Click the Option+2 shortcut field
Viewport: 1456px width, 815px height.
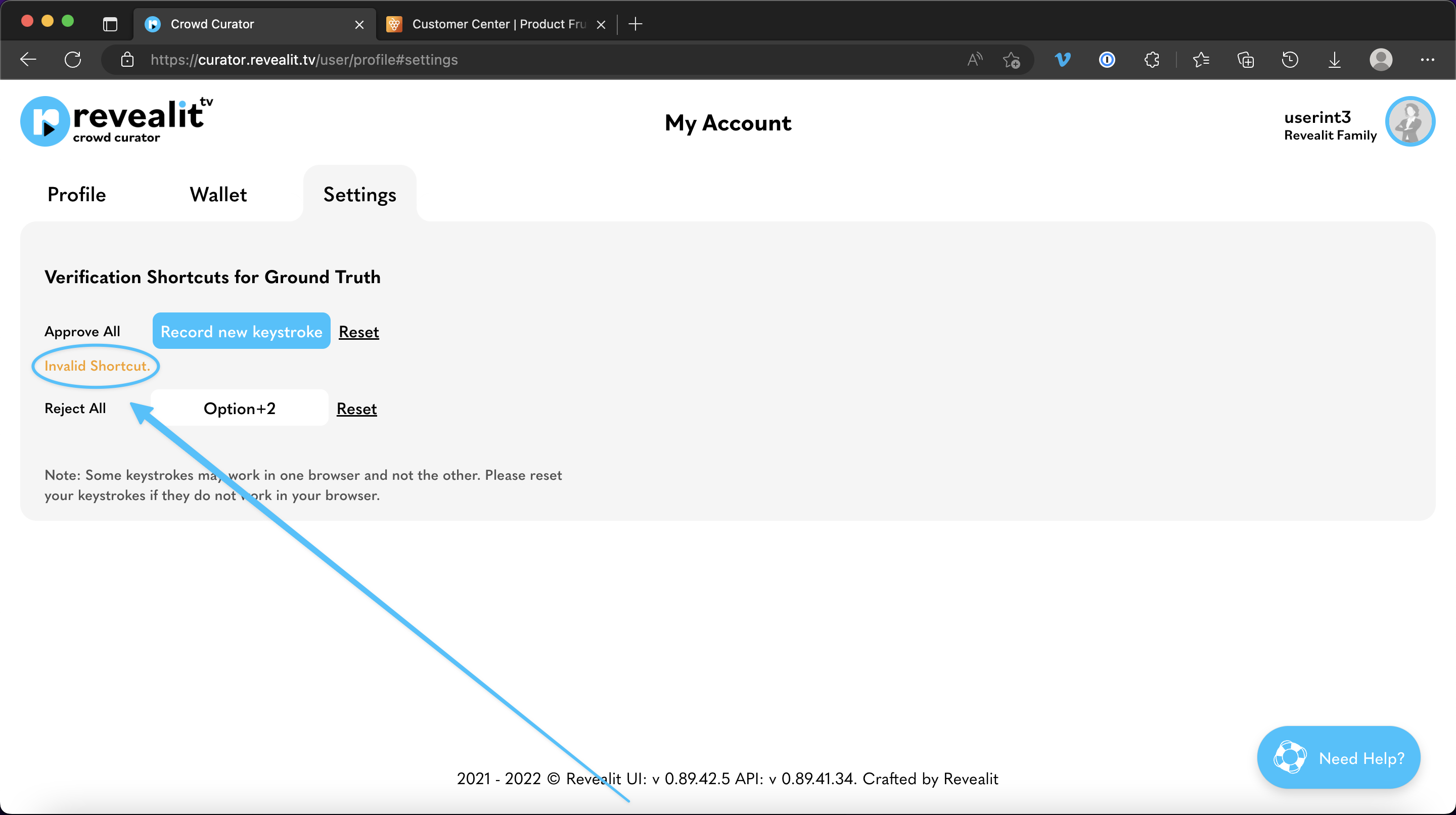pyautogui.click(x=240, y=408)
